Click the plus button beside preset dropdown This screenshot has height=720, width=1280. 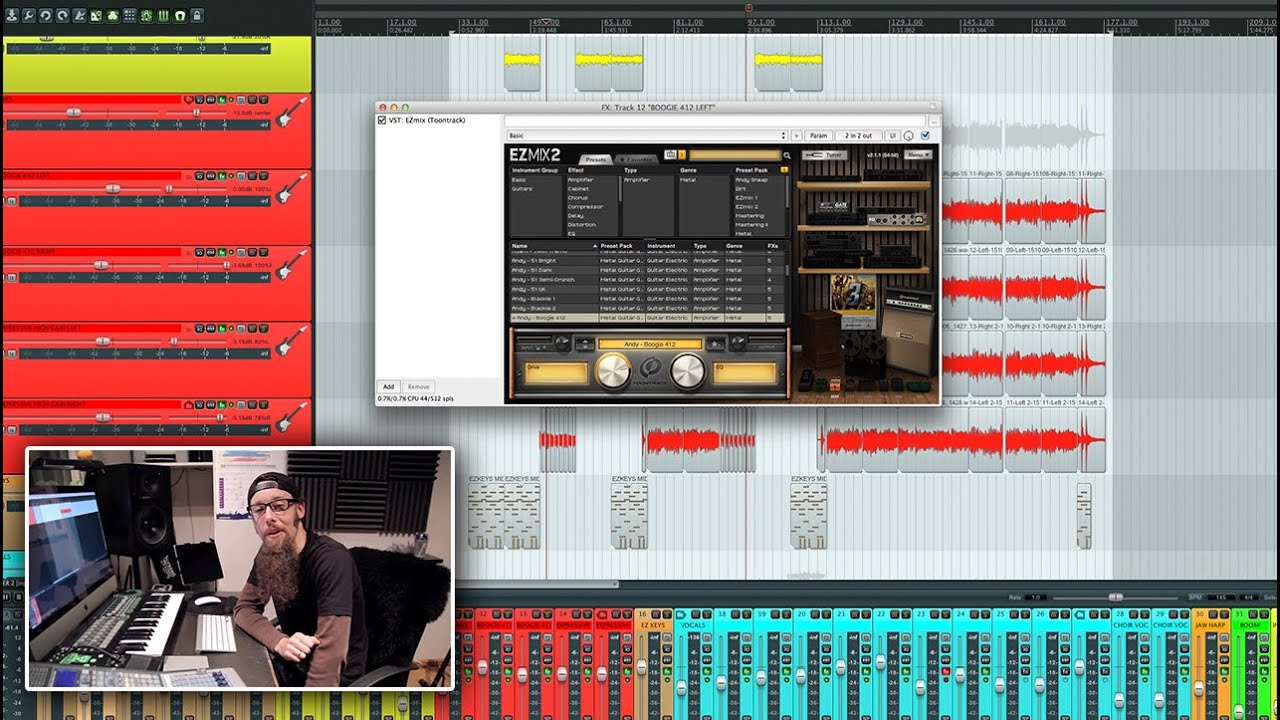[x=796, y=135]
